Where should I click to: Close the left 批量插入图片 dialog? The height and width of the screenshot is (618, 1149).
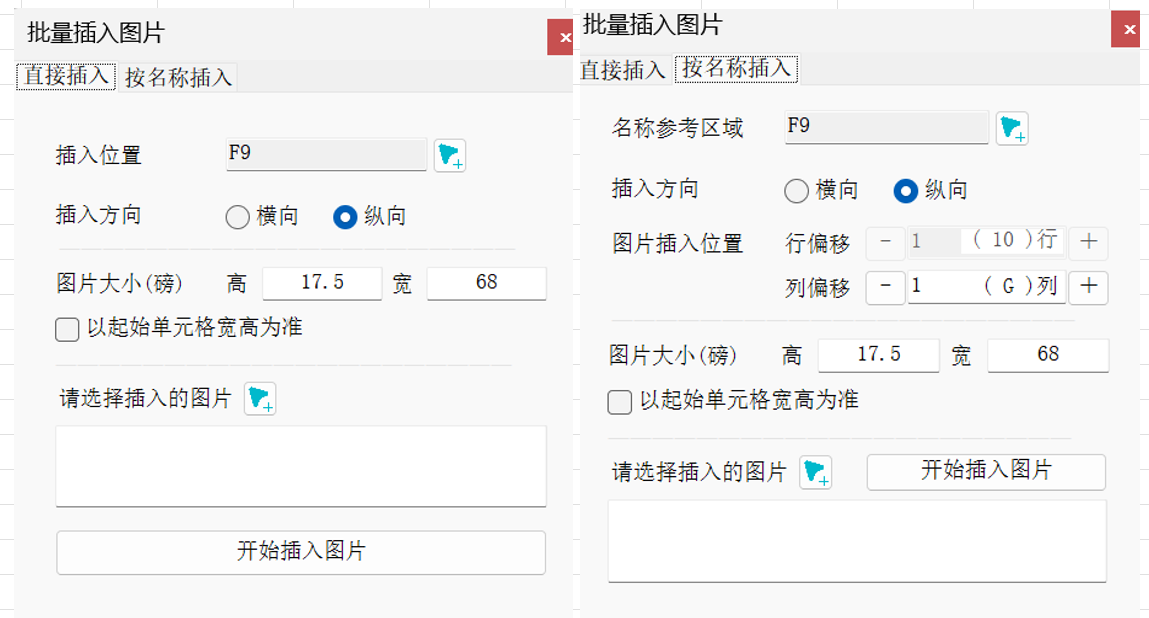point(564,37)
